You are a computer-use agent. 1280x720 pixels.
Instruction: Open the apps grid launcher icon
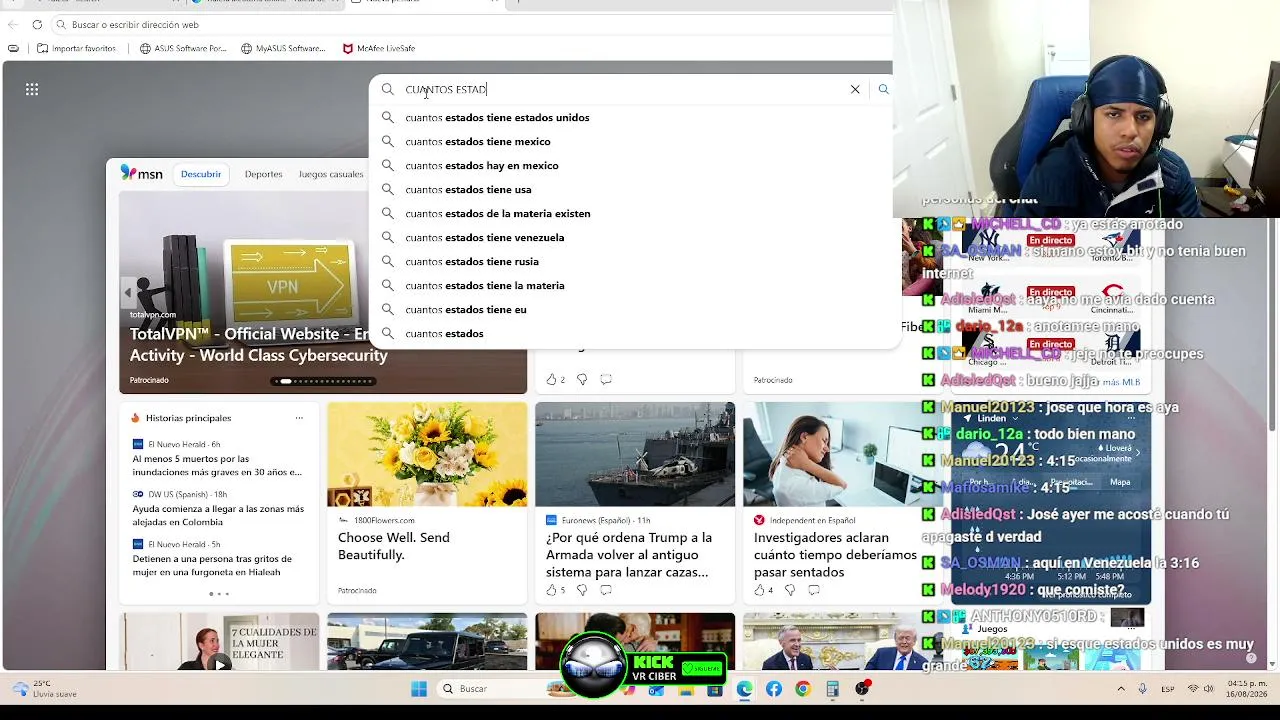pos(32,90)
